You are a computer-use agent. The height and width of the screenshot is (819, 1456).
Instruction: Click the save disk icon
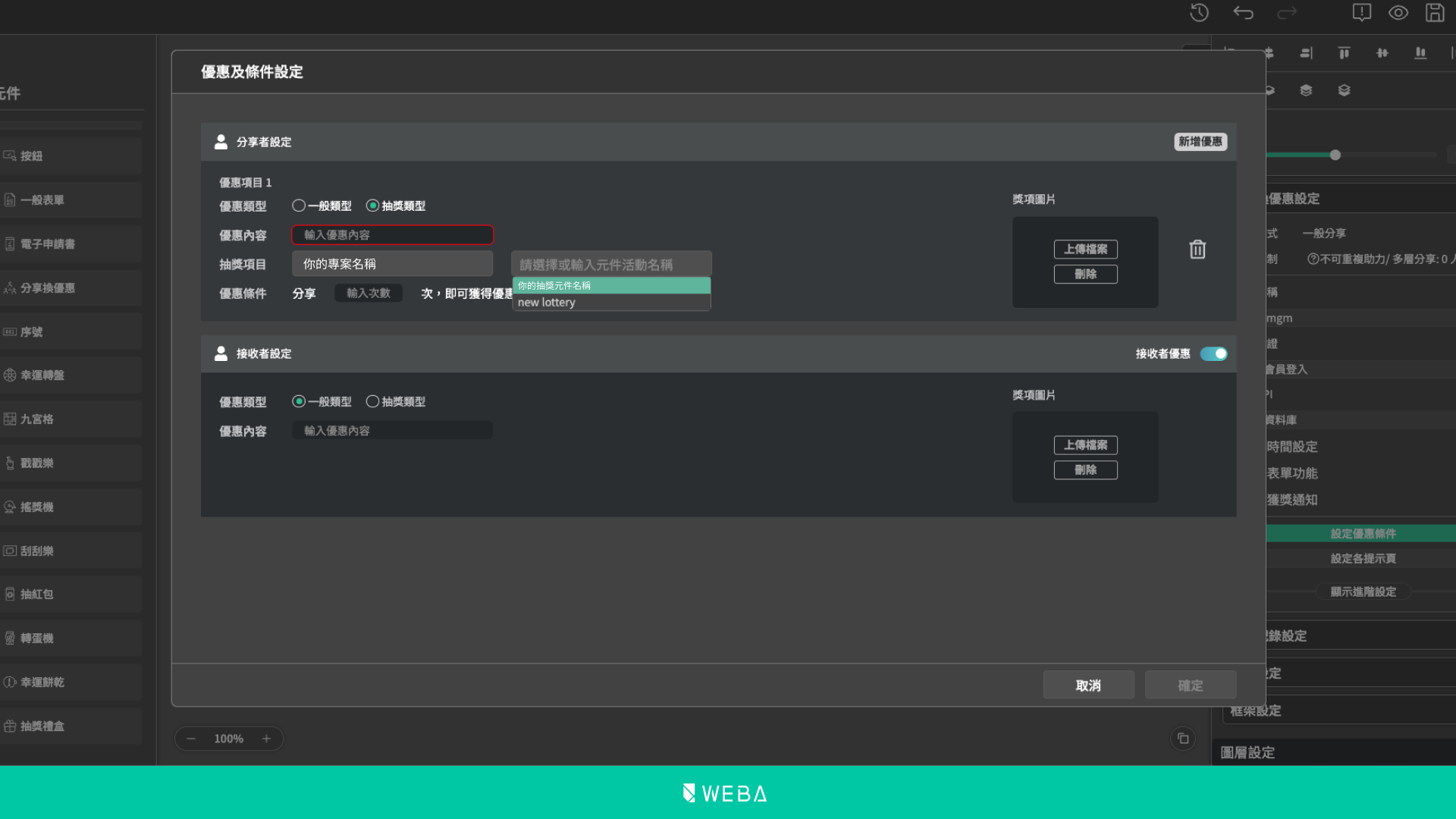[1435, 13]
